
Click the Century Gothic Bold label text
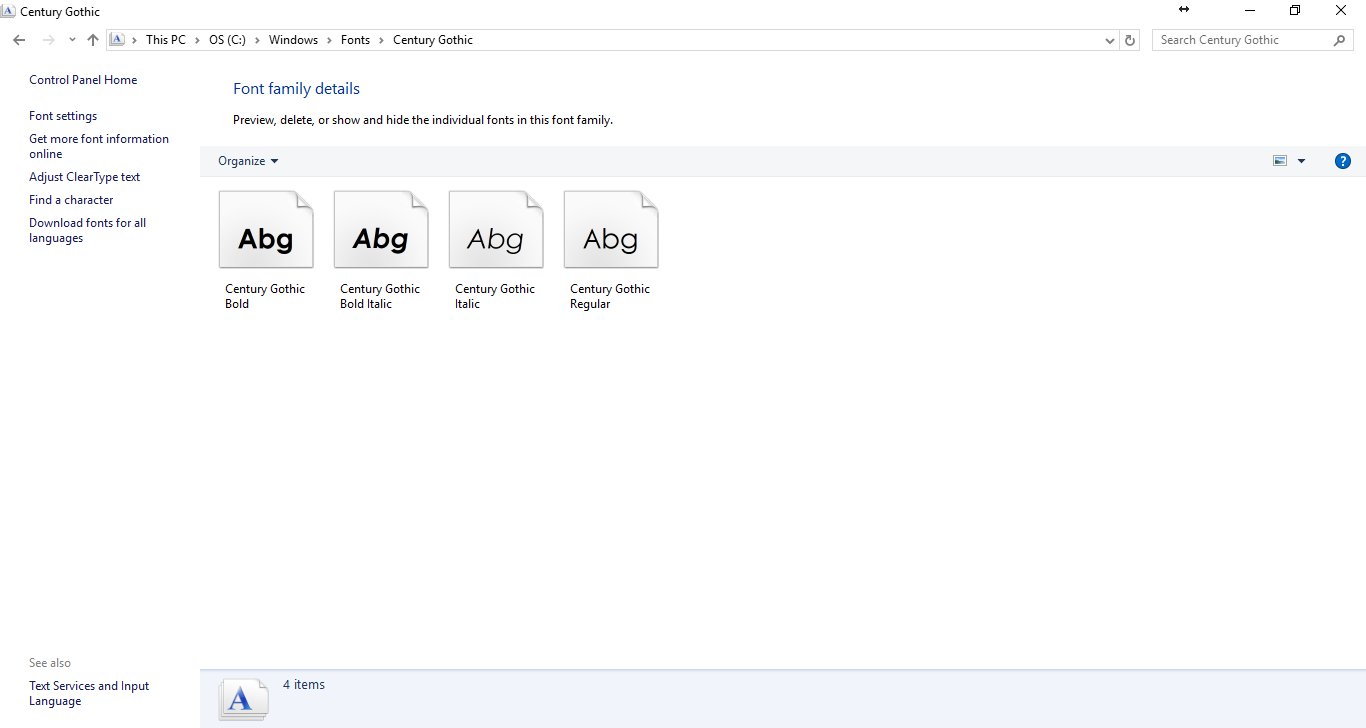(x=265, y=296)
